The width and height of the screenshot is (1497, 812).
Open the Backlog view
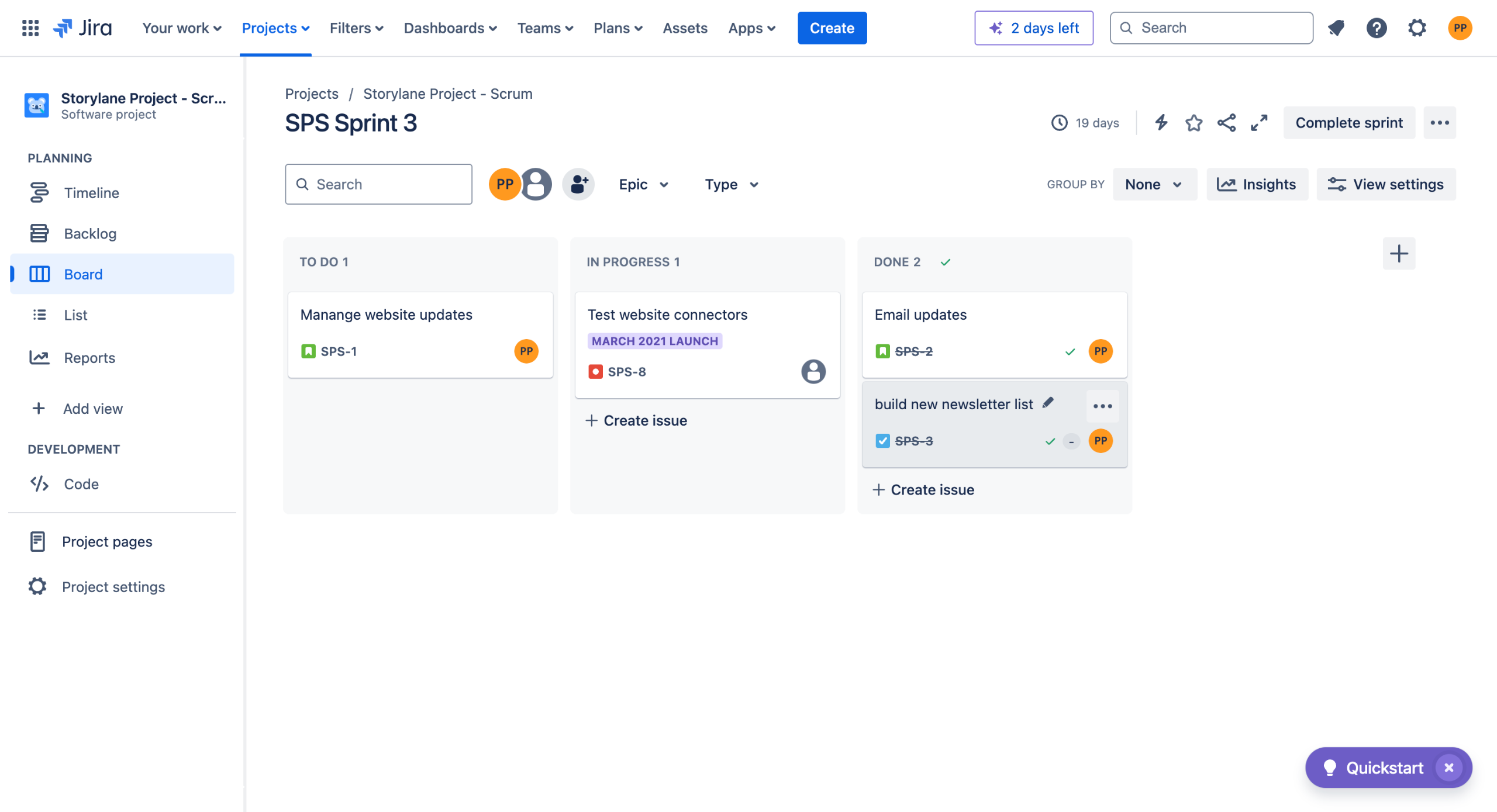(90, 233)
